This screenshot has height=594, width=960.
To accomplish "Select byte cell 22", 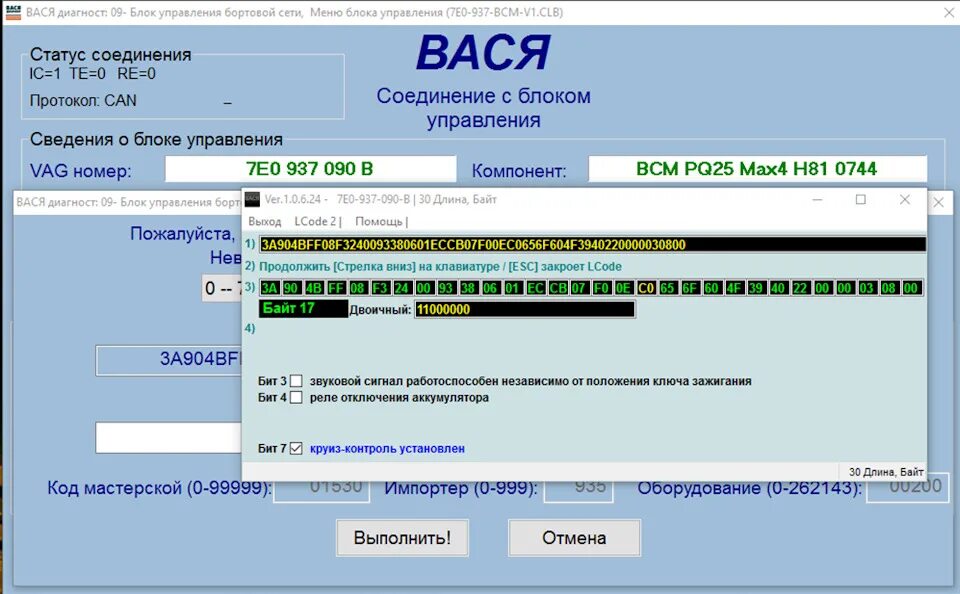I will pyautogui.click(x=800, y=288).
